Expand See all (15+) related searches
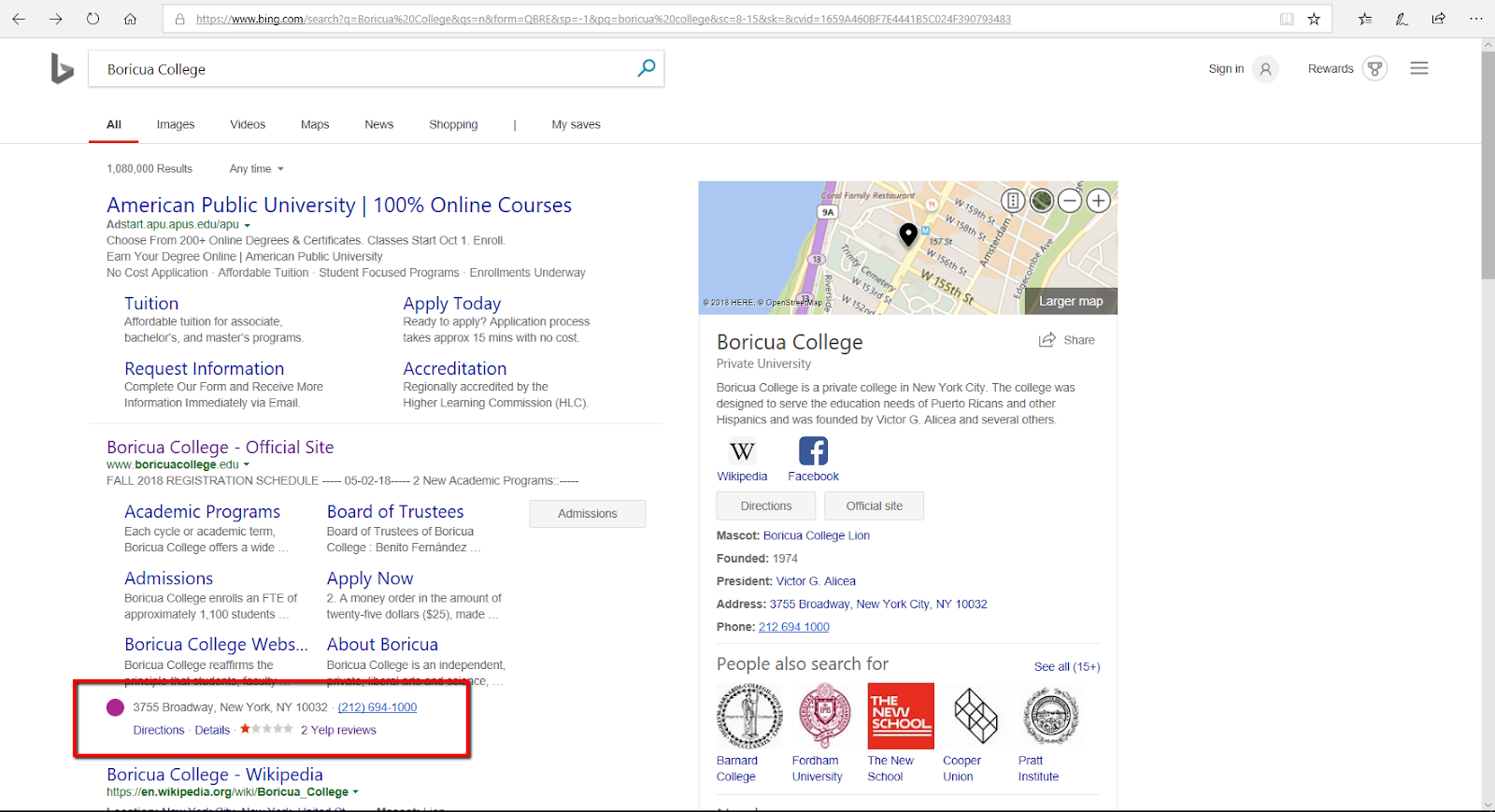 1067,666
